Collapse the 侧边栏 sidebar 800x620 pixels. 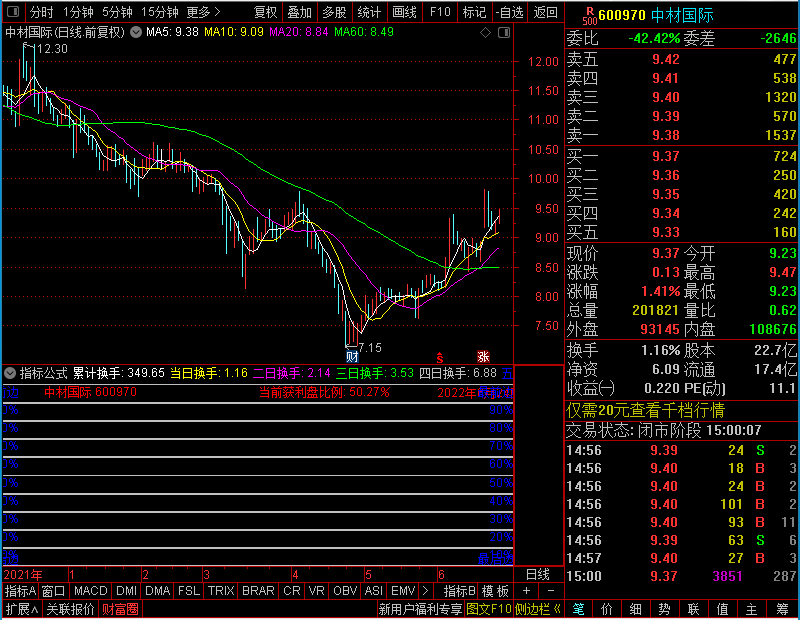click(x=538, y=609)
